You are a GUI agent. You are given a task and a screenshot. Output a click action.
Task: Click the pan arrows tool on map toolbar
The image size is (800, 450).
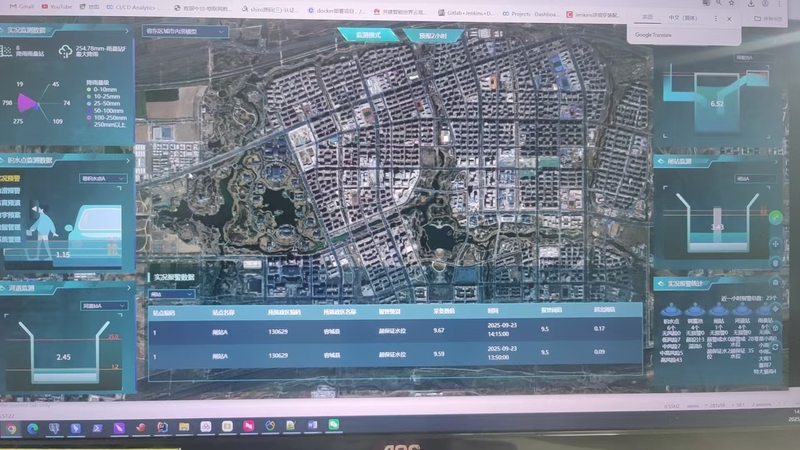coord(776,244)
